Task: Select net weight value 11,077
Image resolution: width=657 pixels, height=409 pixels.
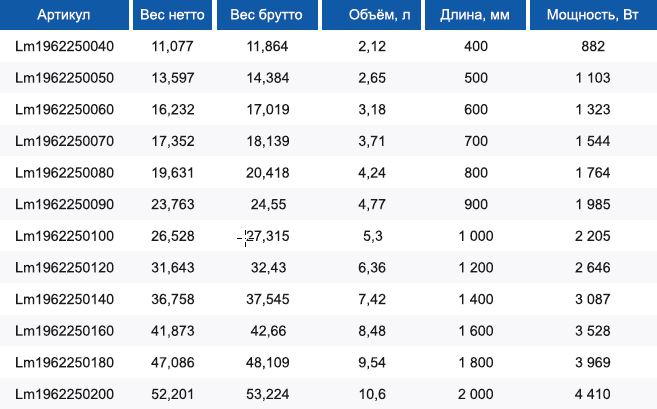Action: [172, 46]
